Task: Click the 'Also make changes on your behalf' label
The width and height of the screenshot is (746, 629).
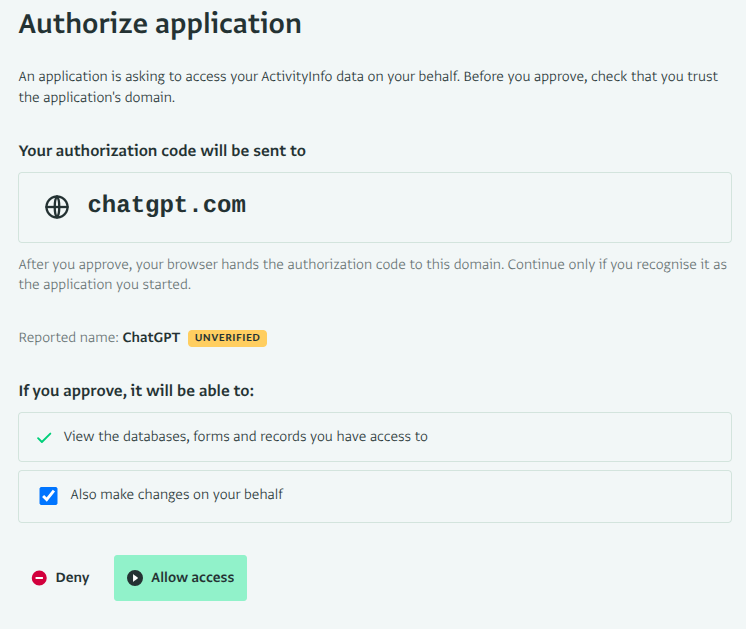Action: (177, 495)
